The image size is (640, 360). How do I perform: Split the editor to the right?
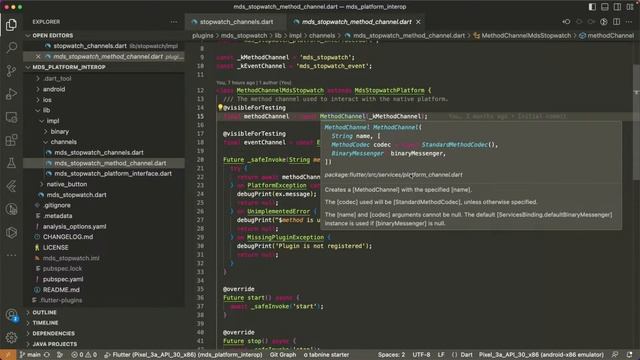click(616, 22)
